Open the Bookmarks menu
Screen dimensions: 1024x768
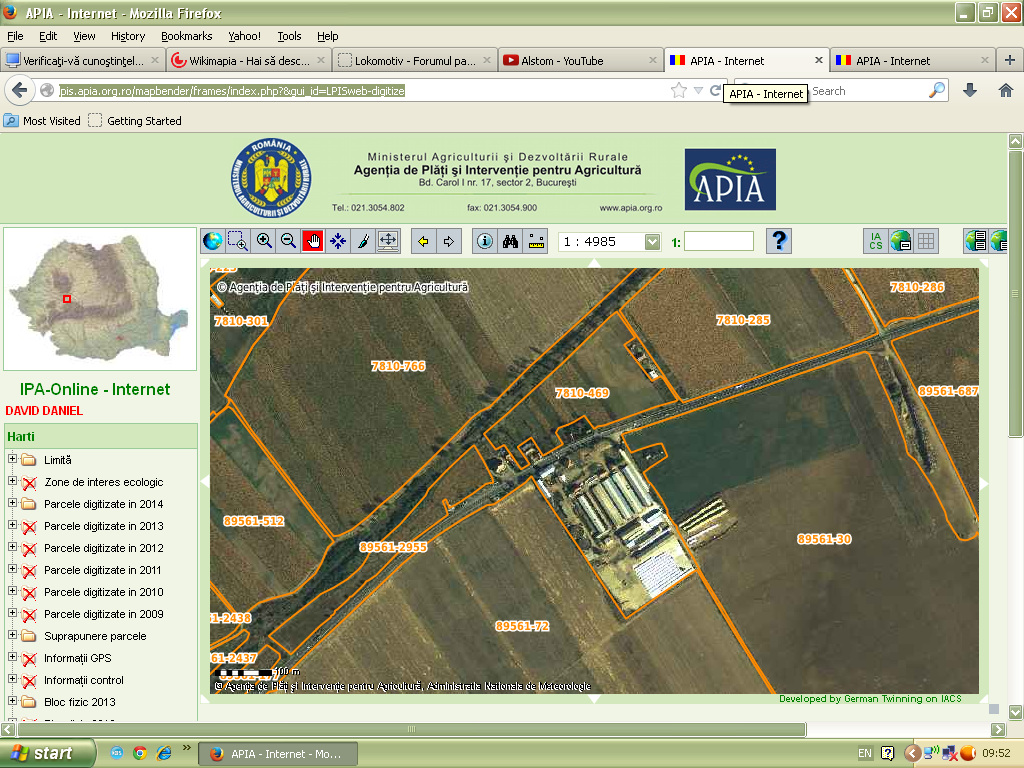tap(187, 36)
